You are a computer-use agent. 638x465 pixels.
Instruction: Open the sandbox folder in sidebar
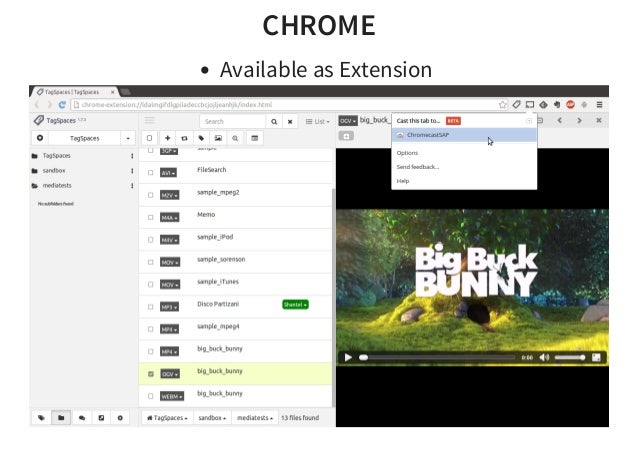pos(54,170)
